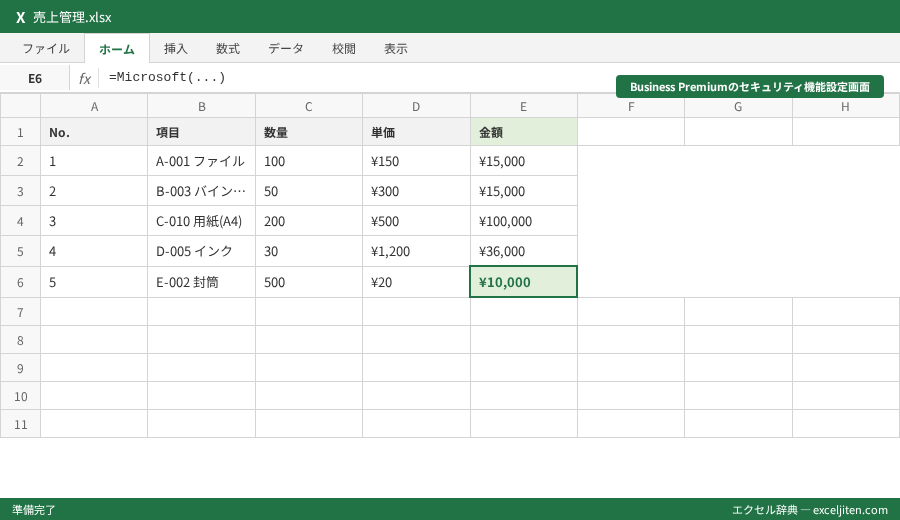900x520 pixels.
Task: Select row 11 header
Action: click(x=20, y=424)
